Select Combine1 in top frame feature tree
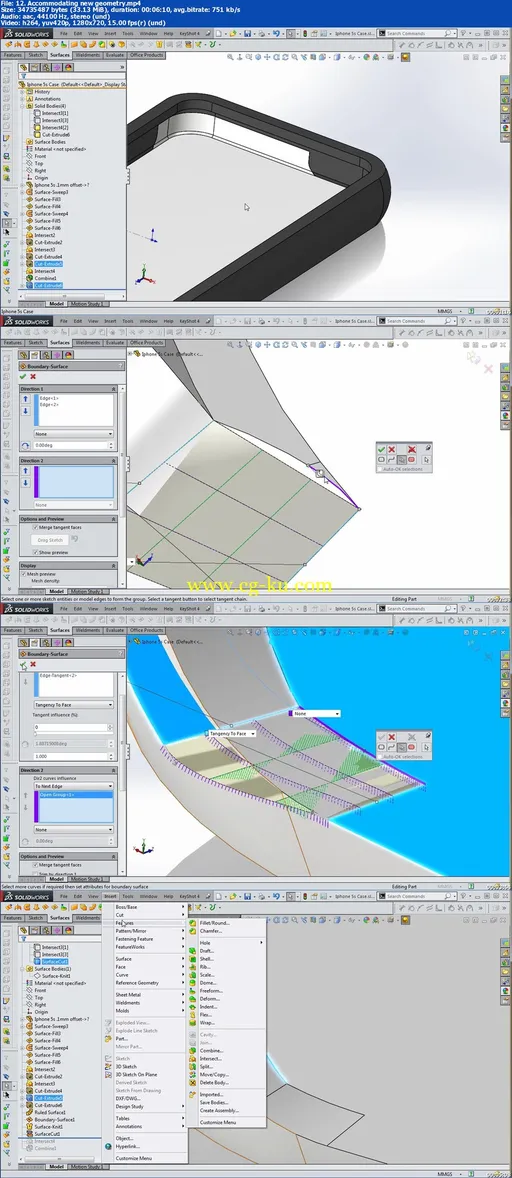 pyautogui.click(x=45, y=278)
